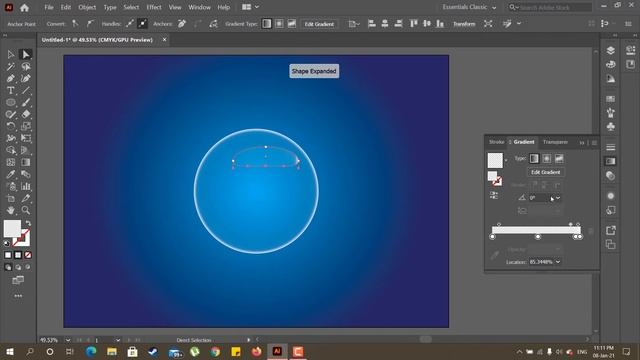Go to Illustrator Home screen icon
The height and width of the screenshot is (360, 640).
click(x=24, y=7)
